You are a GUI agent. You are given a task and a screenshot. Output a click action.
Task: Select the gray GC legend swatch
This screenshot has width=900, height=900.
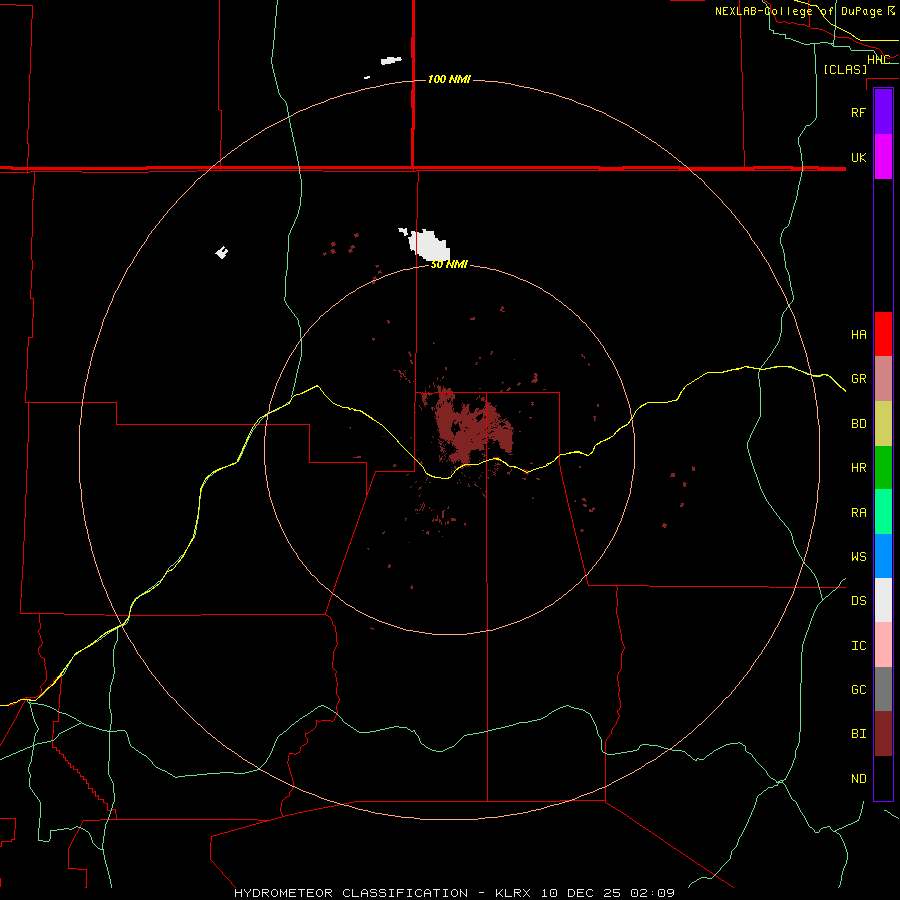click(x=883, y=689)
